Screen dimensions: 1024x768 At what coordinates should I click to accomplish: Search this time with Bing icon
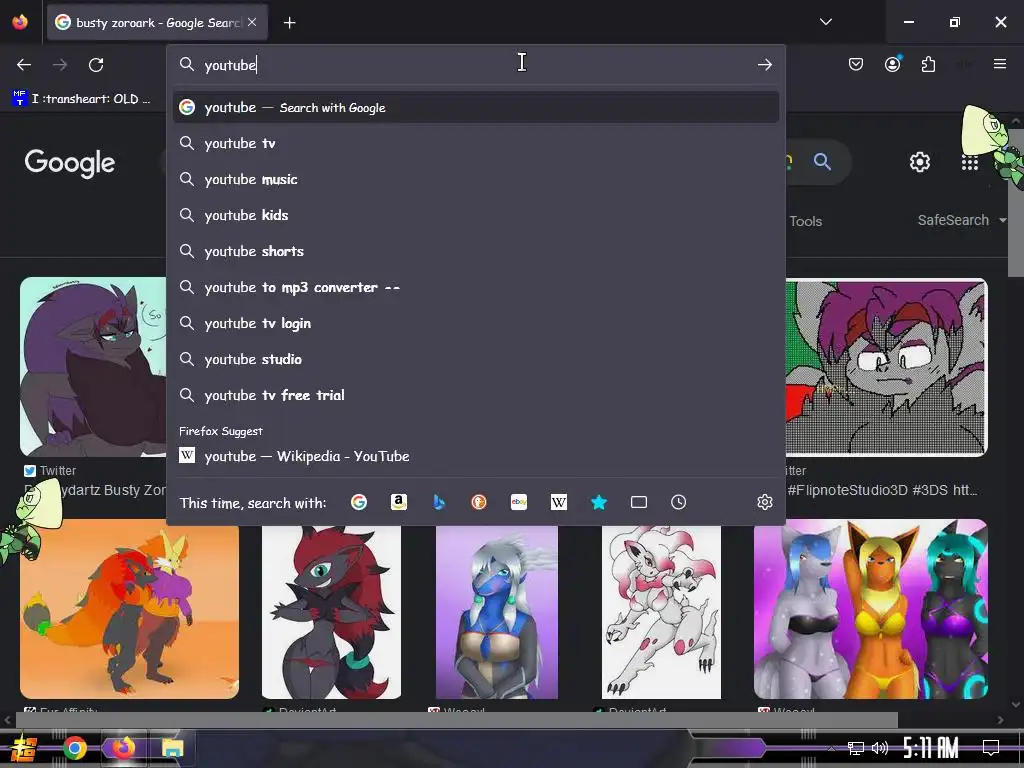[439, 502]
